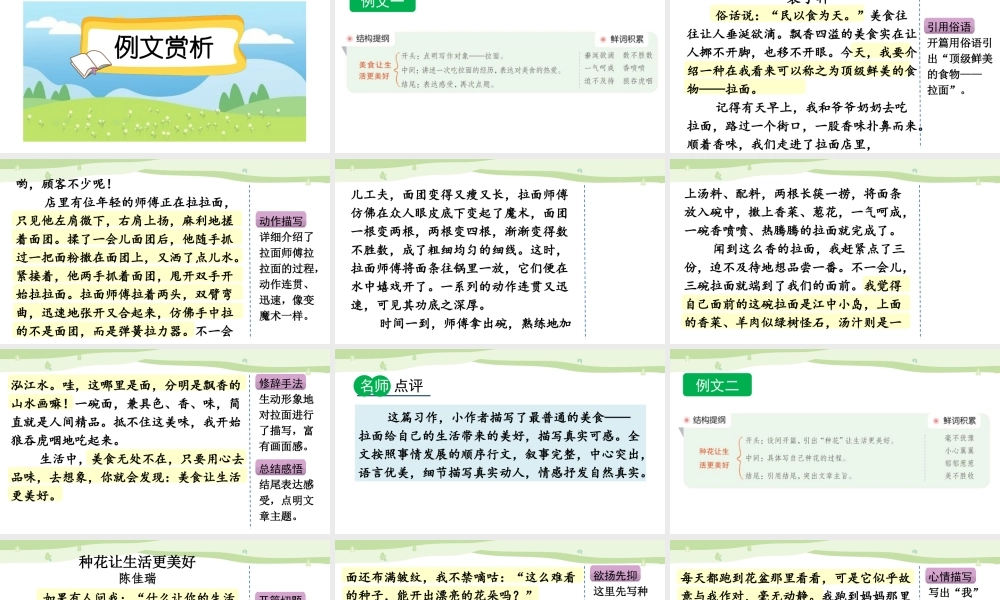Image resolution: width=1000 pixels, height=600 pixels.
Task: Click the outline line 结尾：引用结尾，突出文章主旨
Action: [x=798, y=476]
